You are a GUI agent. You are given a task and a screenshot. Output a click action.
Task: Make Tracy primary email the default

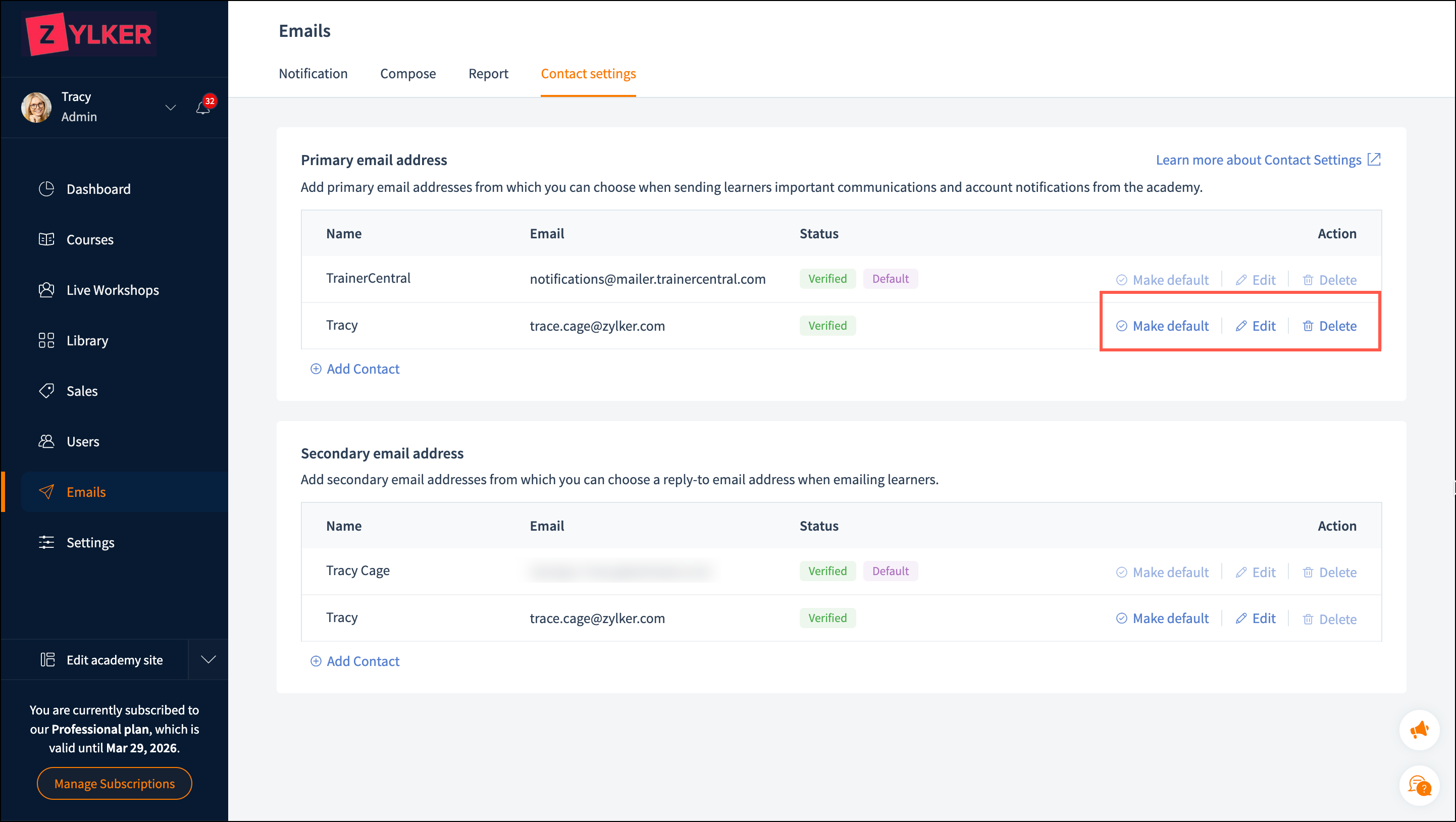1163,326
